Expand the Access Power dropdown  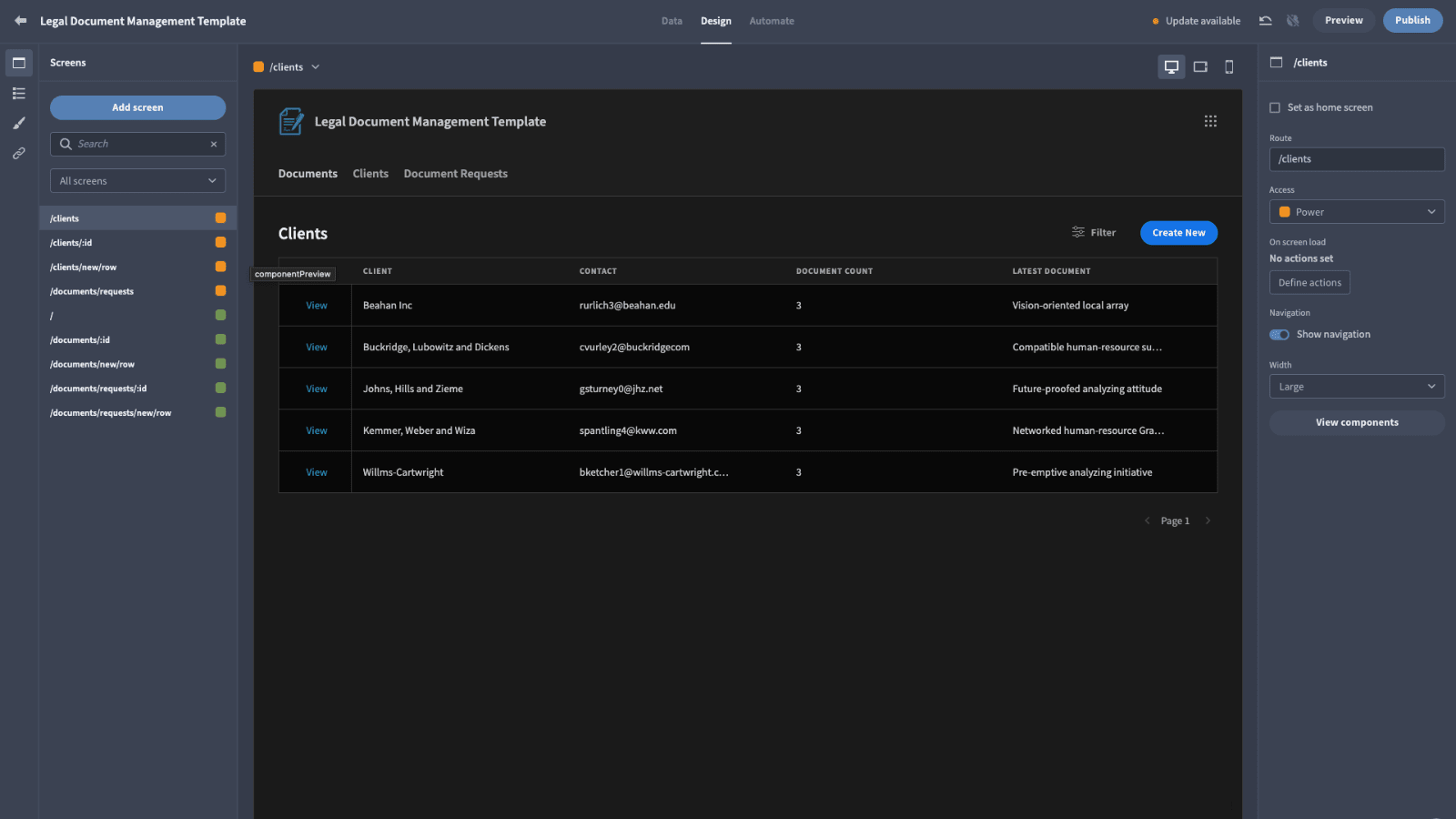pos(1357,212)
